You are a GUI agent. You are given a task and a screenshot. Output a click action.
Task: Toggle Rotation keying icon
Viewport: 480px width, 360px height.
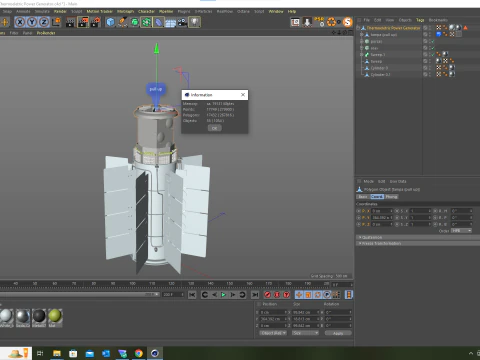tap(318, 295)
